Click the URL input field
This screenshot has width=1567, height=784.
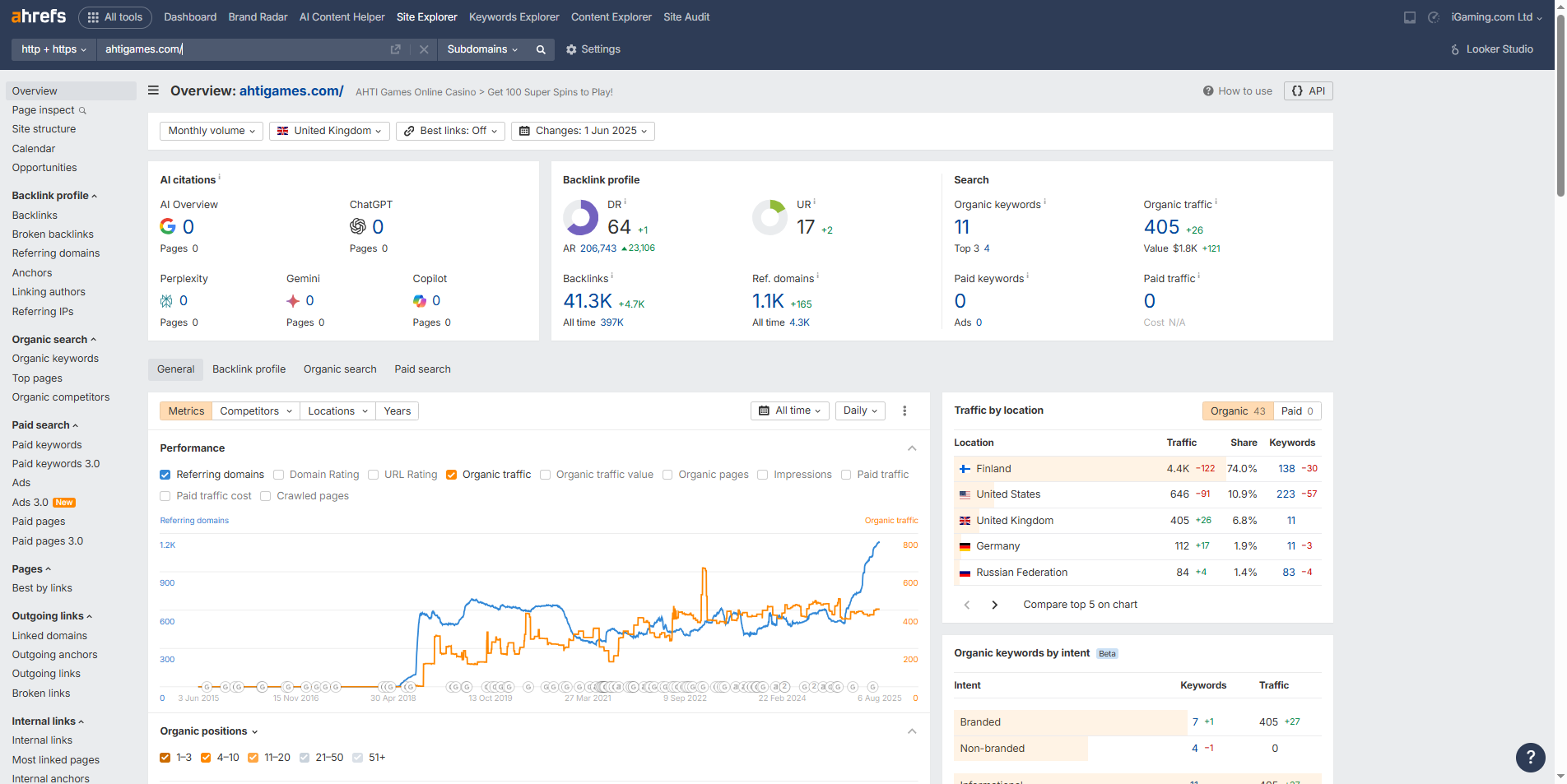243,49
